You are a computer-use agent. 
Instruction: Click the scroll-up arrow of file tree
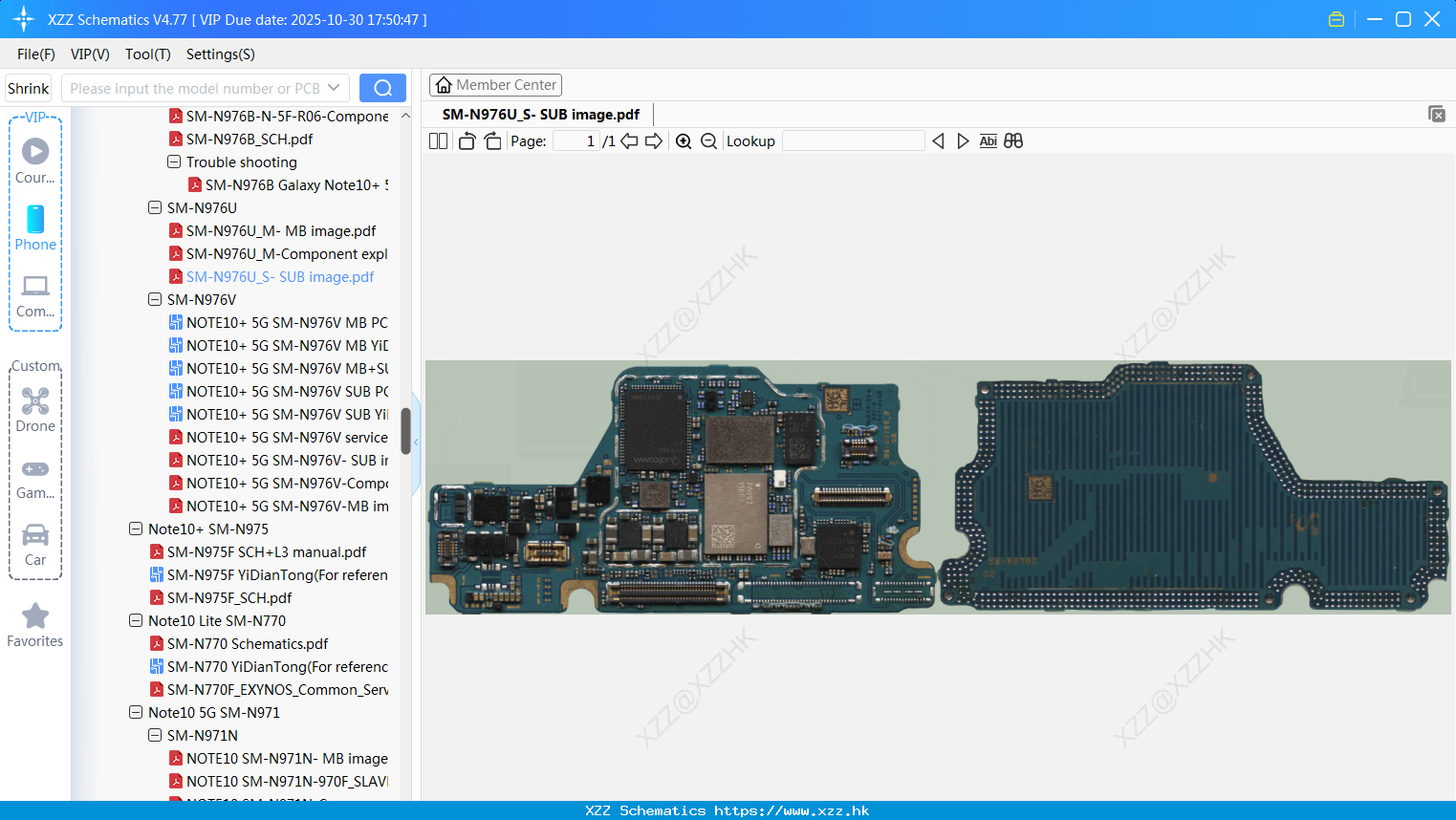405,116
